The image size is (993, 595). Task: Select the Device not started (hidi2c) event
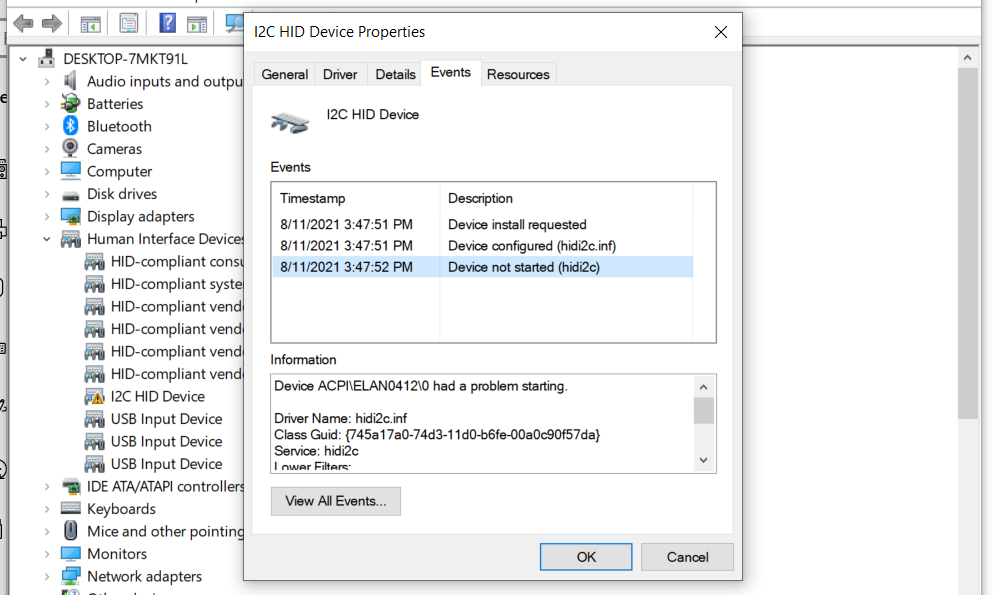pyautogui.click(x=483, y=267)
